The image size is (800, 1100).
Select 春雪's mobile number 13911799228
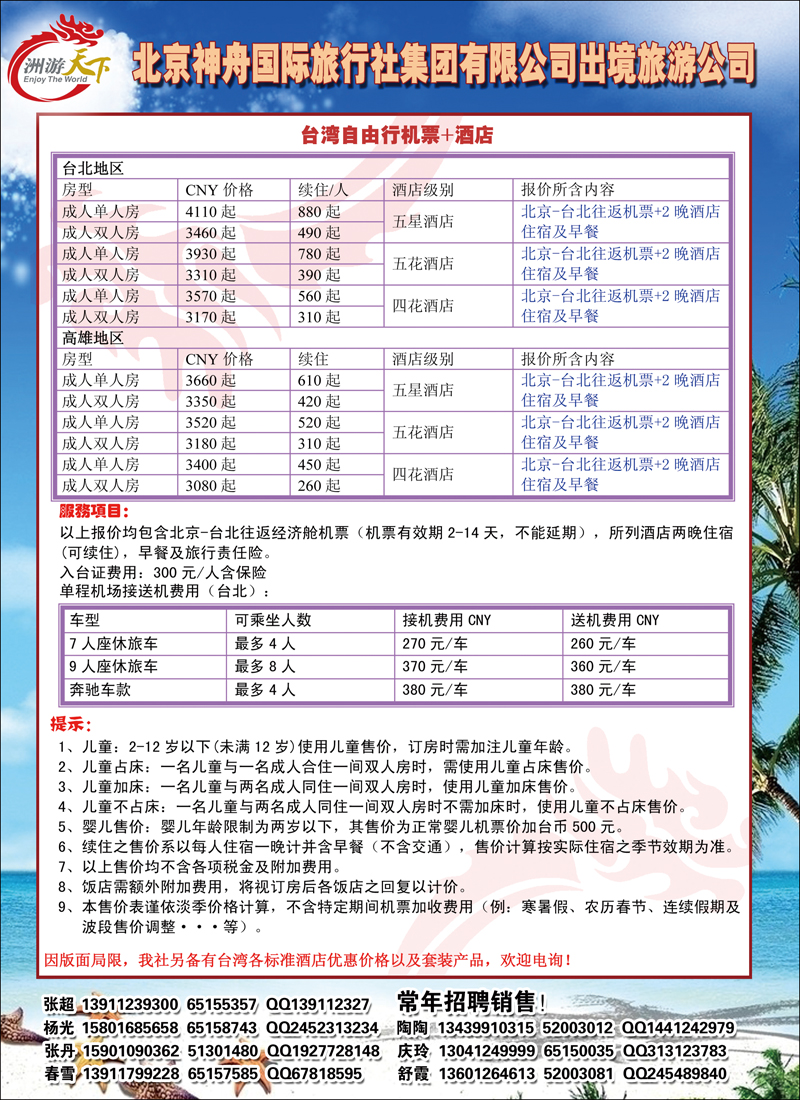click(131, 1075)
